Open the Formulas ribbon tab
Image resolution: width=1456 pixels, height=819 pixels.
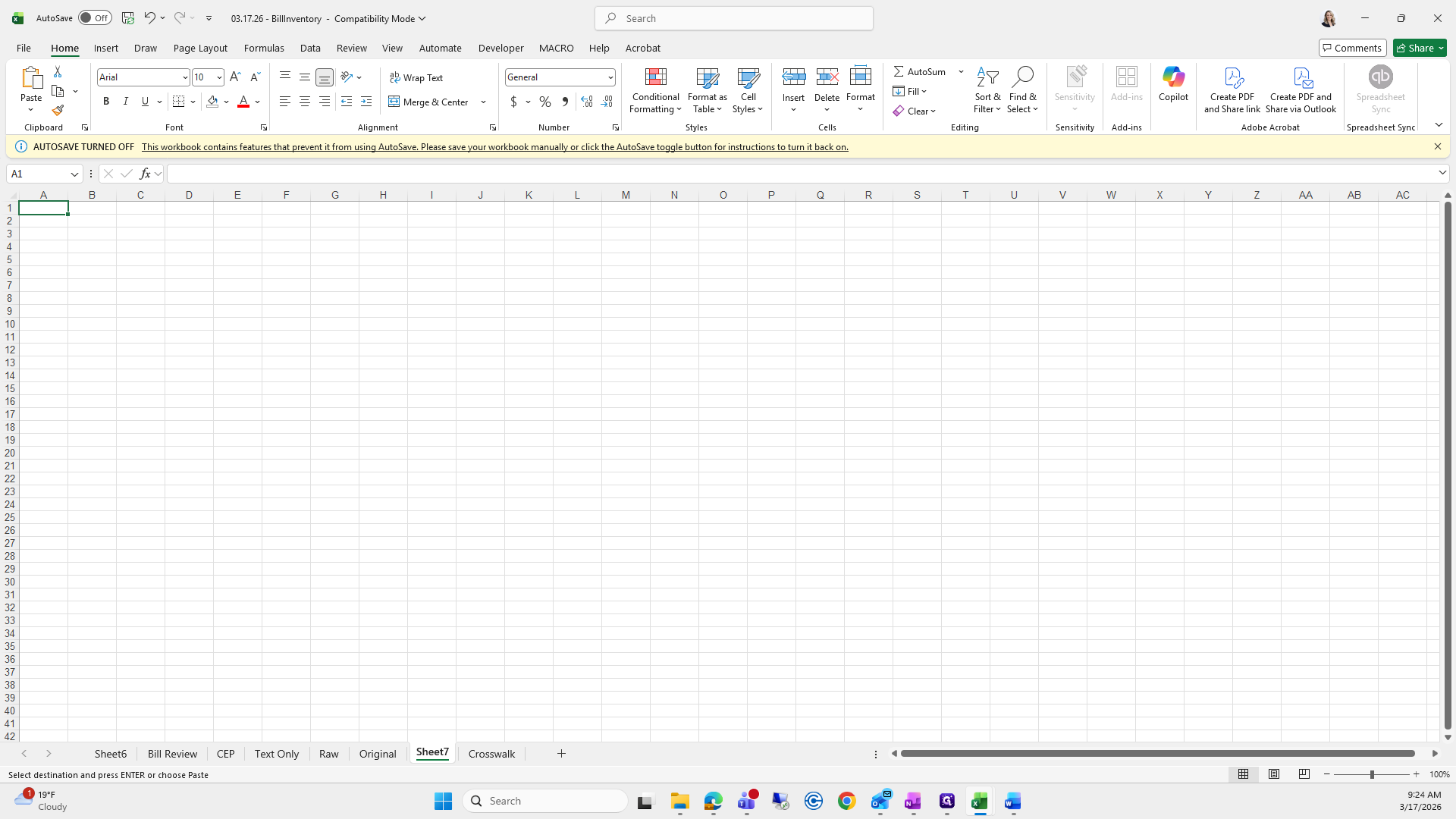(x=264, y=48)
